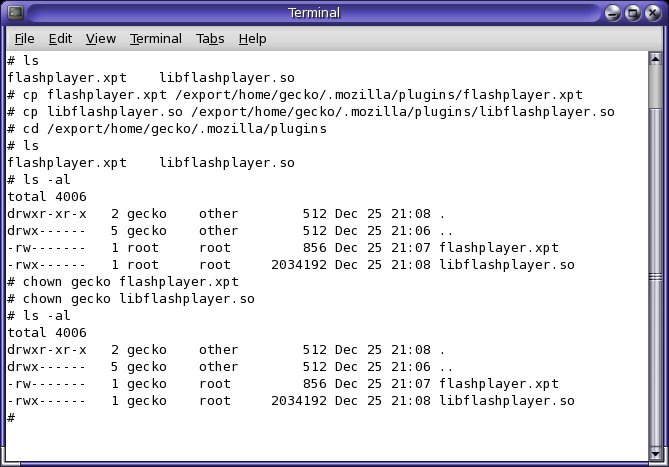Click the vertical scrollbar thumb
Screen dimensions: 669x467
[x=655, y=276]
